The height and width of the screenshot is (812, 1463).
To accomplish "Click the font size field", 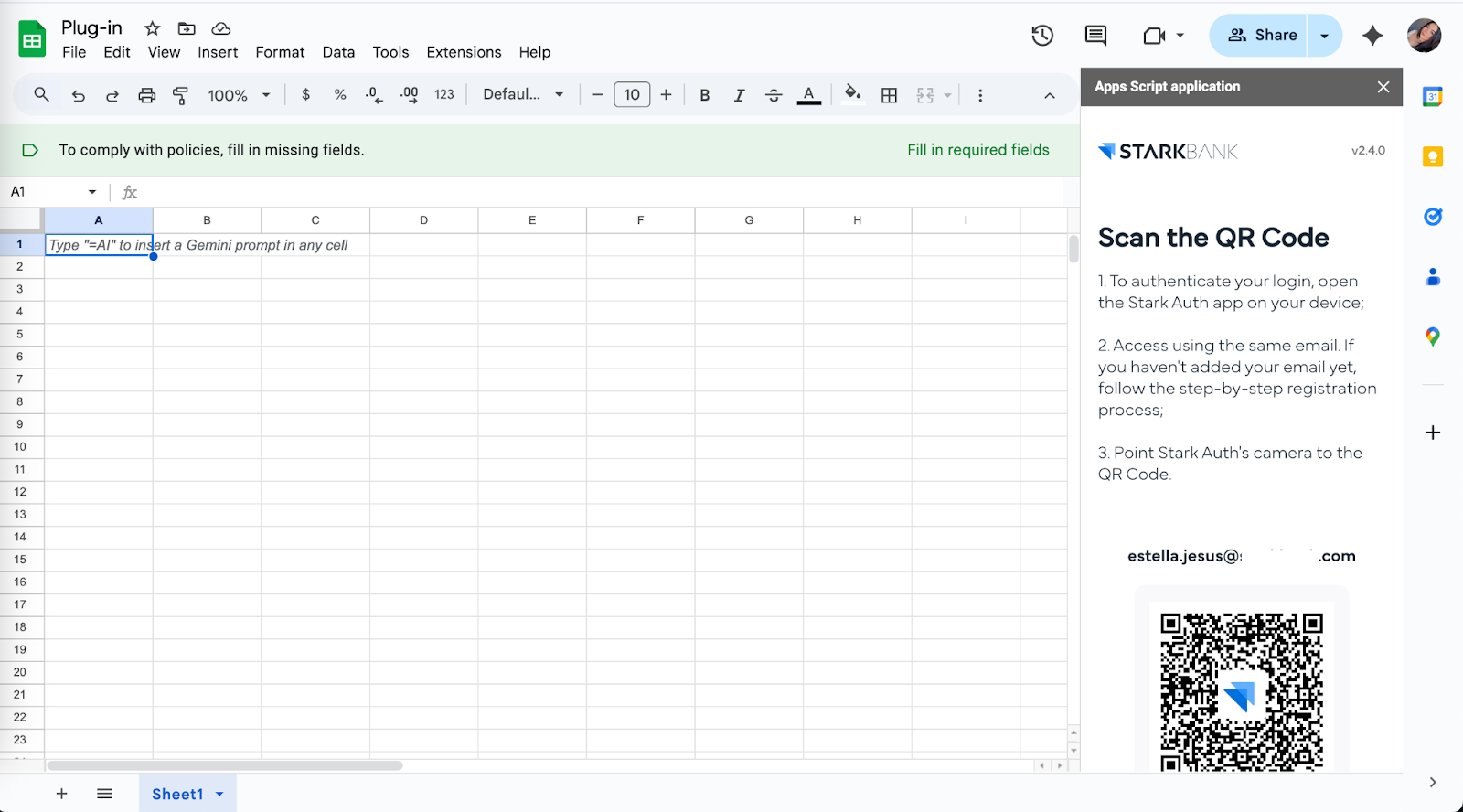I will 632,94.
